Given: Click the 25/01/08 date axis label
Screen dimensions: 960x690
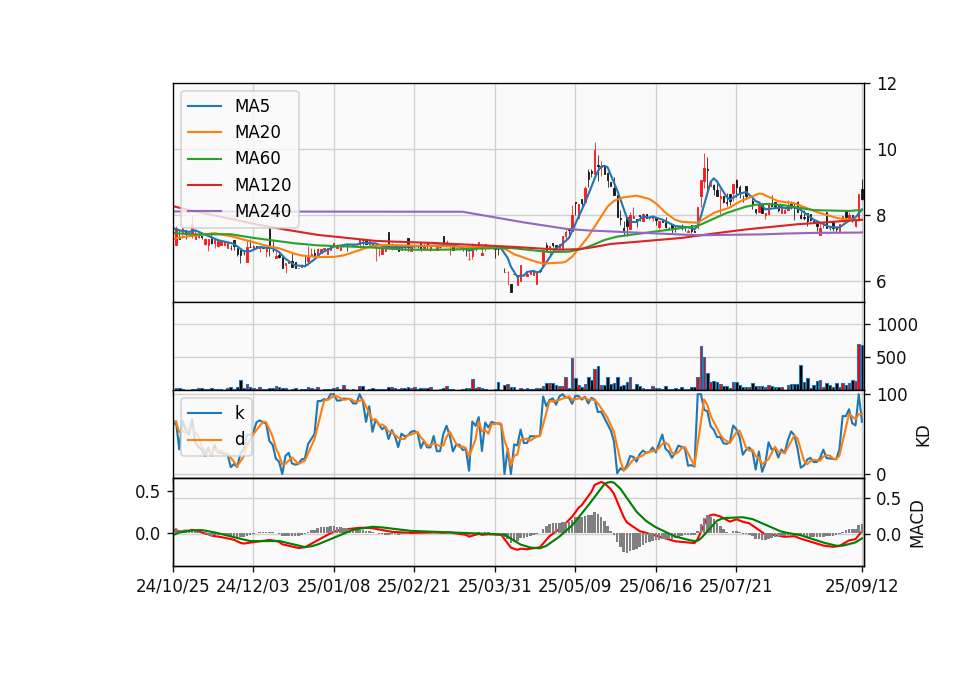Looking at the screenshot, I should point(334,586).
